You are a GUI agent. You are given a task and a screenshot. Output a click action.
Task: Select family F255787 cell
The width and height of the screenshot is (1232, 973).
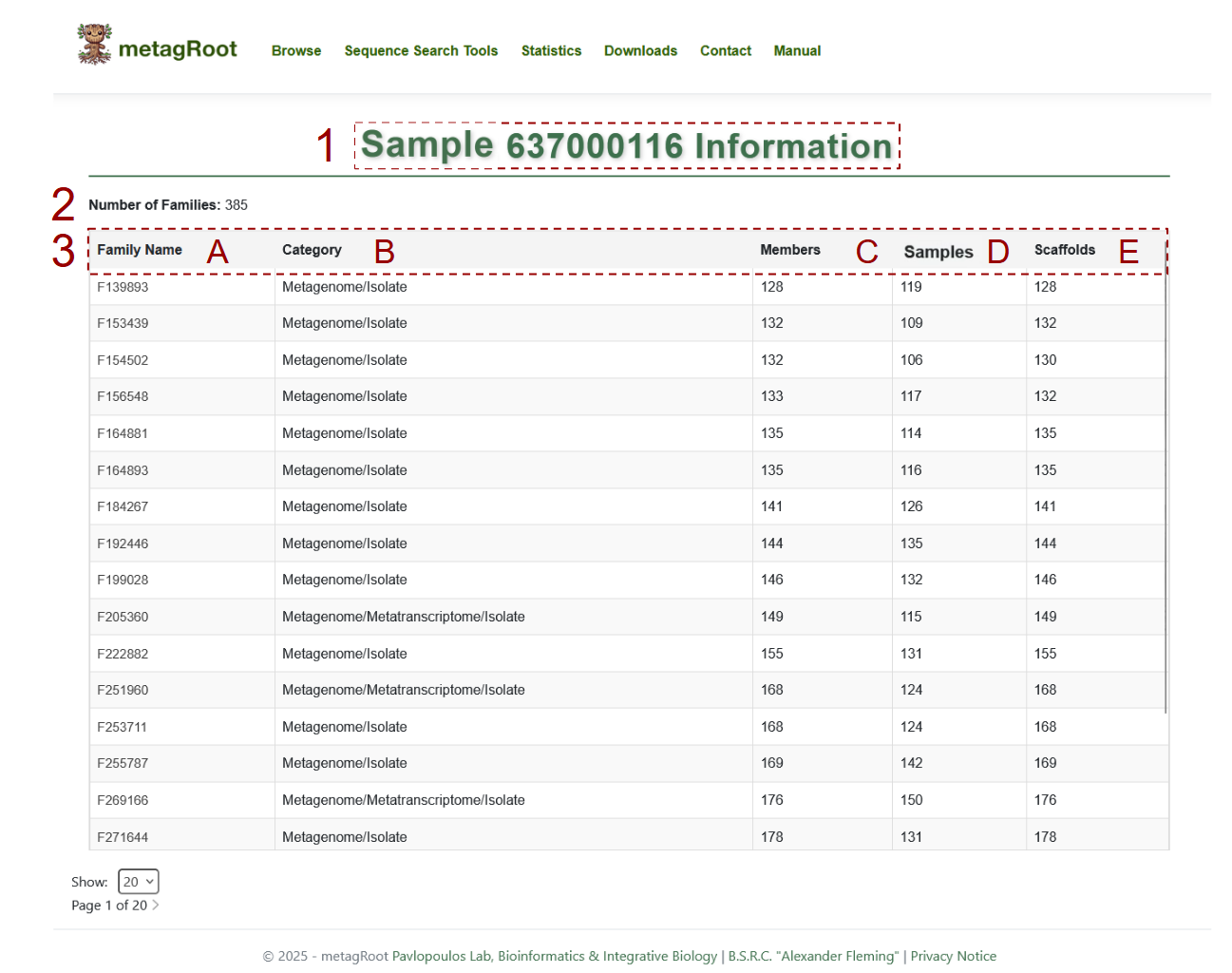pos(123,763)
